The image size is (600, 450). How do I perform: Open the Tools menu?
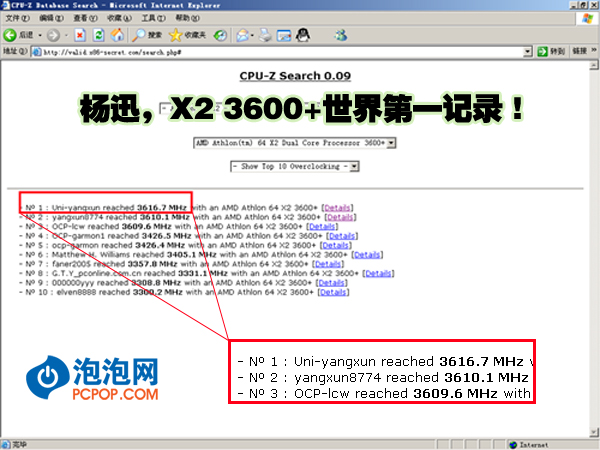coord(153,18)
